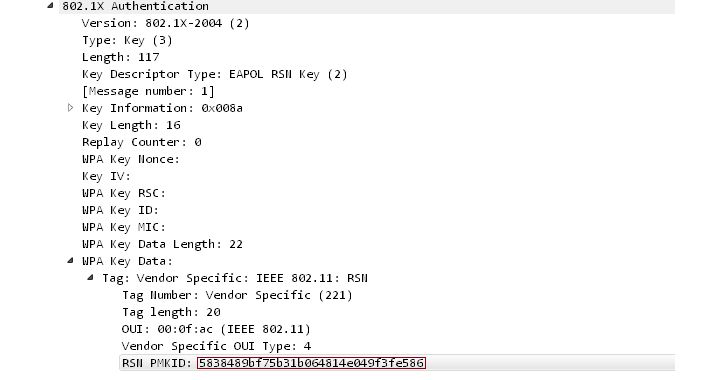This screenshot has height=380, width=728.
Task: Select the Length: 117 field
Action: [x=121, y=57]
